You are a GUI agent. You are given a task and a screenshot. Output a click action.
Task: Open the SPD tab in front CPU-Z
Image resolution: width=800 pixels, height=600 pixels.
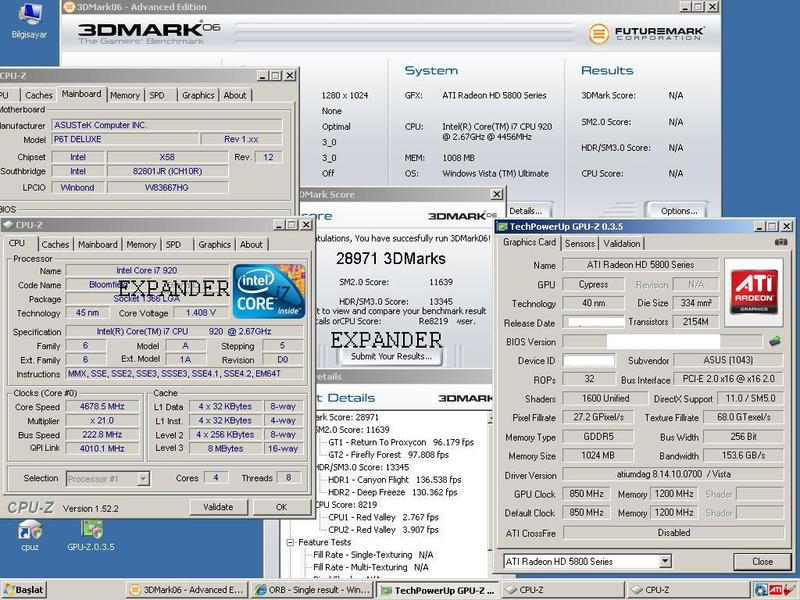pyautogui.click(x=173, y=244)
